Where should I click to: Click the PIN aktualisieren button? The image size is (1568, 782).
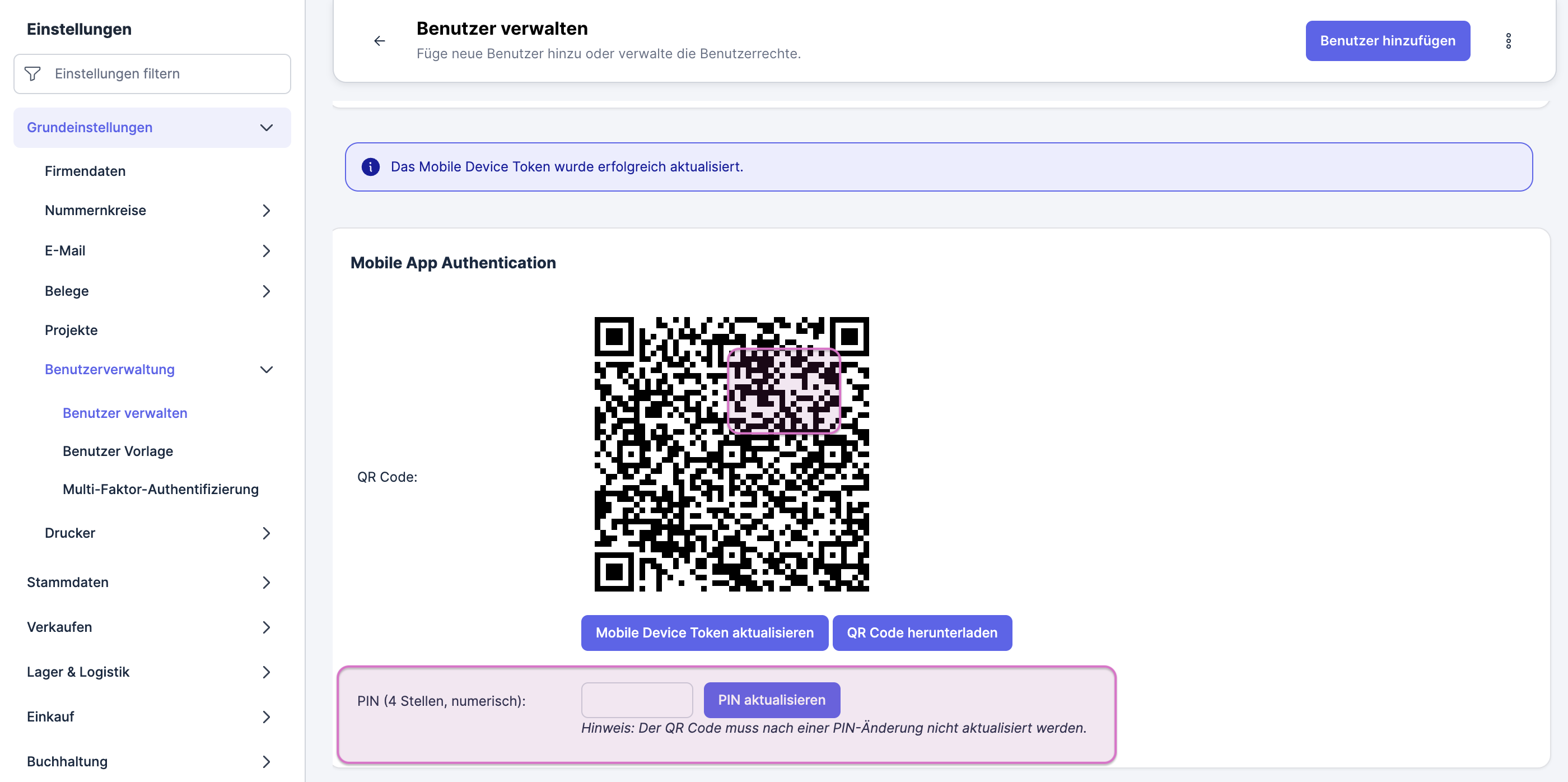pos(771,700)
